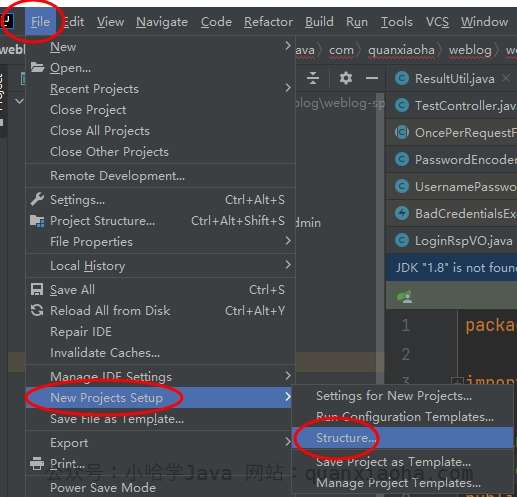Hide project tool window with minus icon
This screenshot has height=497, width=517.
pyautogui.click(x=372, y=78)
